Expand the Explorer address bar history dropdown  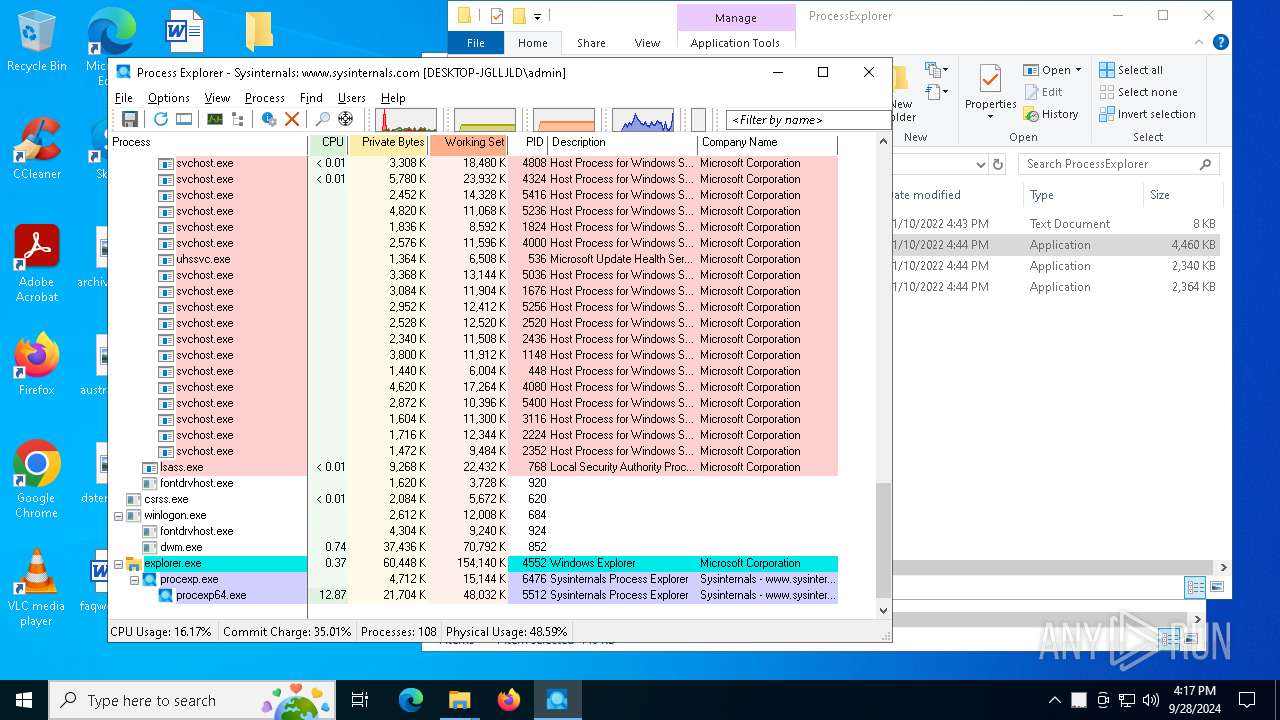pyautogui.click(x=979, y=164)
